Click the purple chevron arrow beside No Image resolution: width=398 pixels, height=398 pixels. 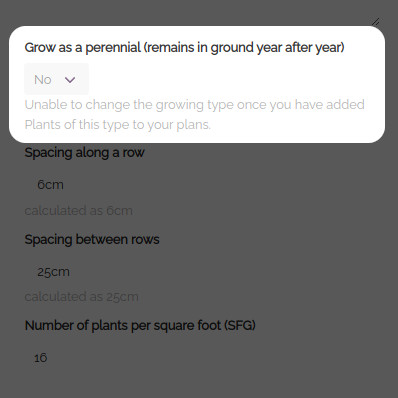click(70, 80)
